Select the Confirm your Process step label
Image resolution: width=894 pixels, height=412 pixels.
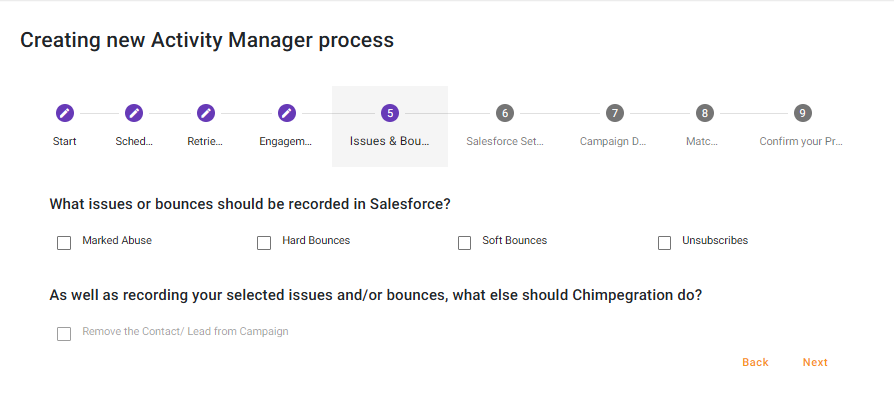(x=801, y=141)
